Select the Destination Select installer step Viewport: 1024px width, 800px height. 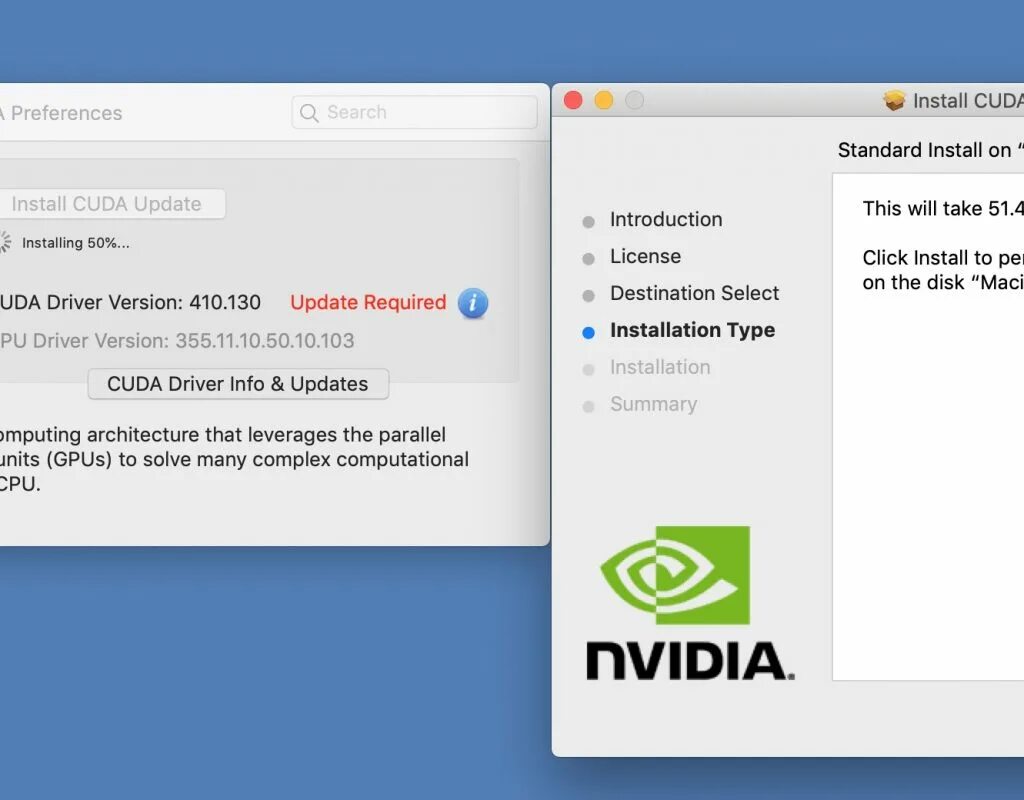(695, 293)
